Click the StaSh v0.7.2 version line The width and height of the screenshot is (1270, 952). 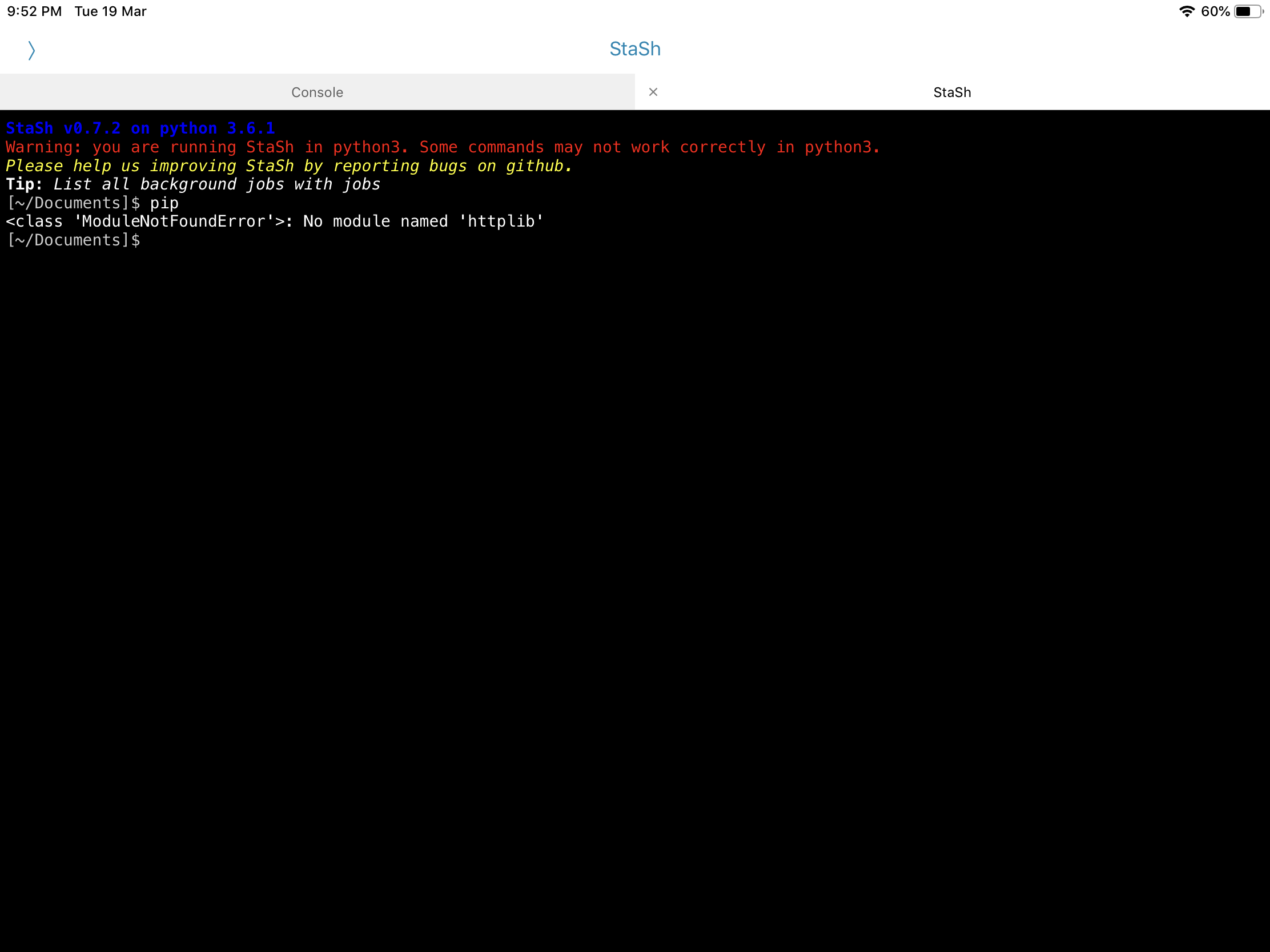(x=140, y=128)
